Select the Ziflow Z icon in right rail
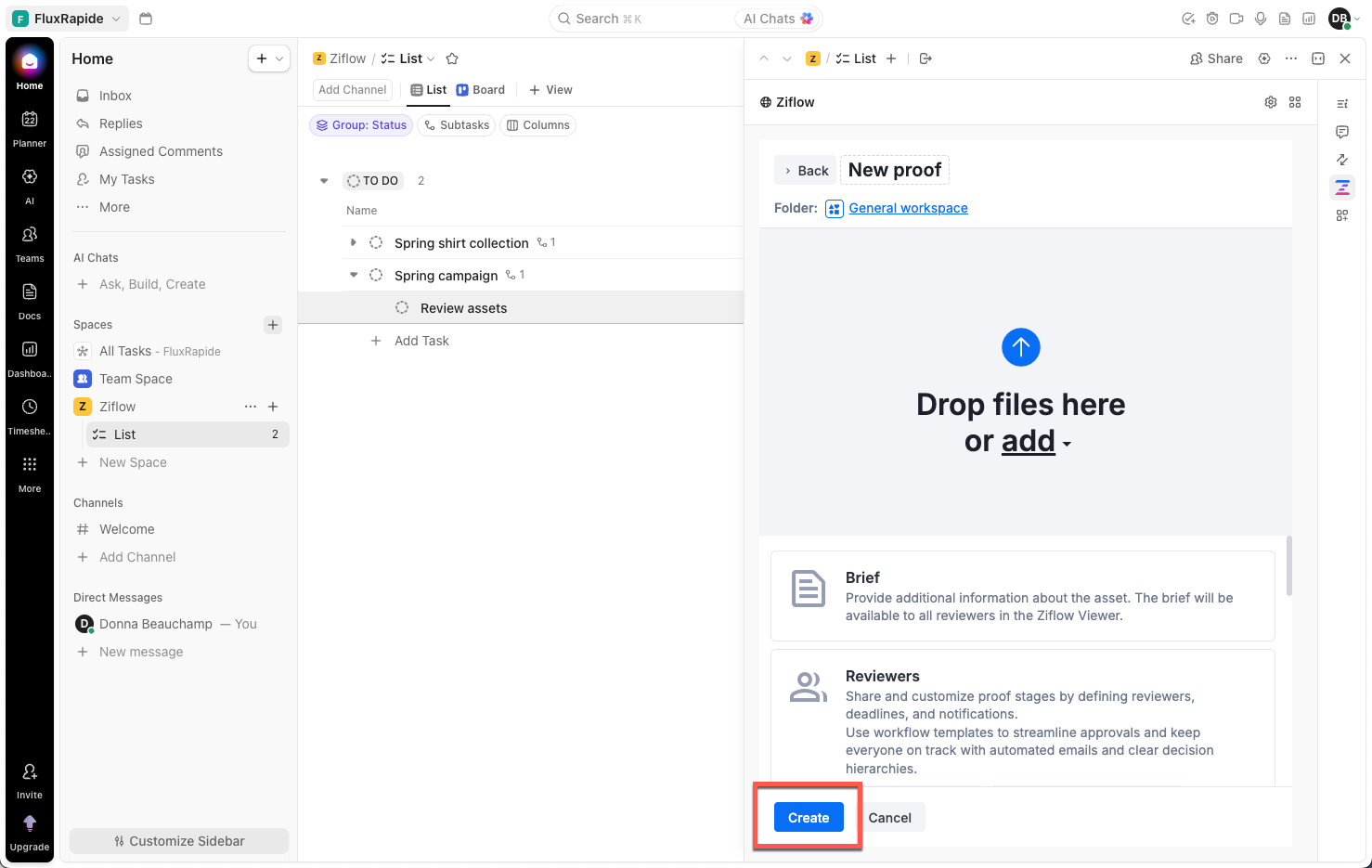The height and width of the screenshot is (868, 1372). pyautogui.click(x=1342, y=188)
